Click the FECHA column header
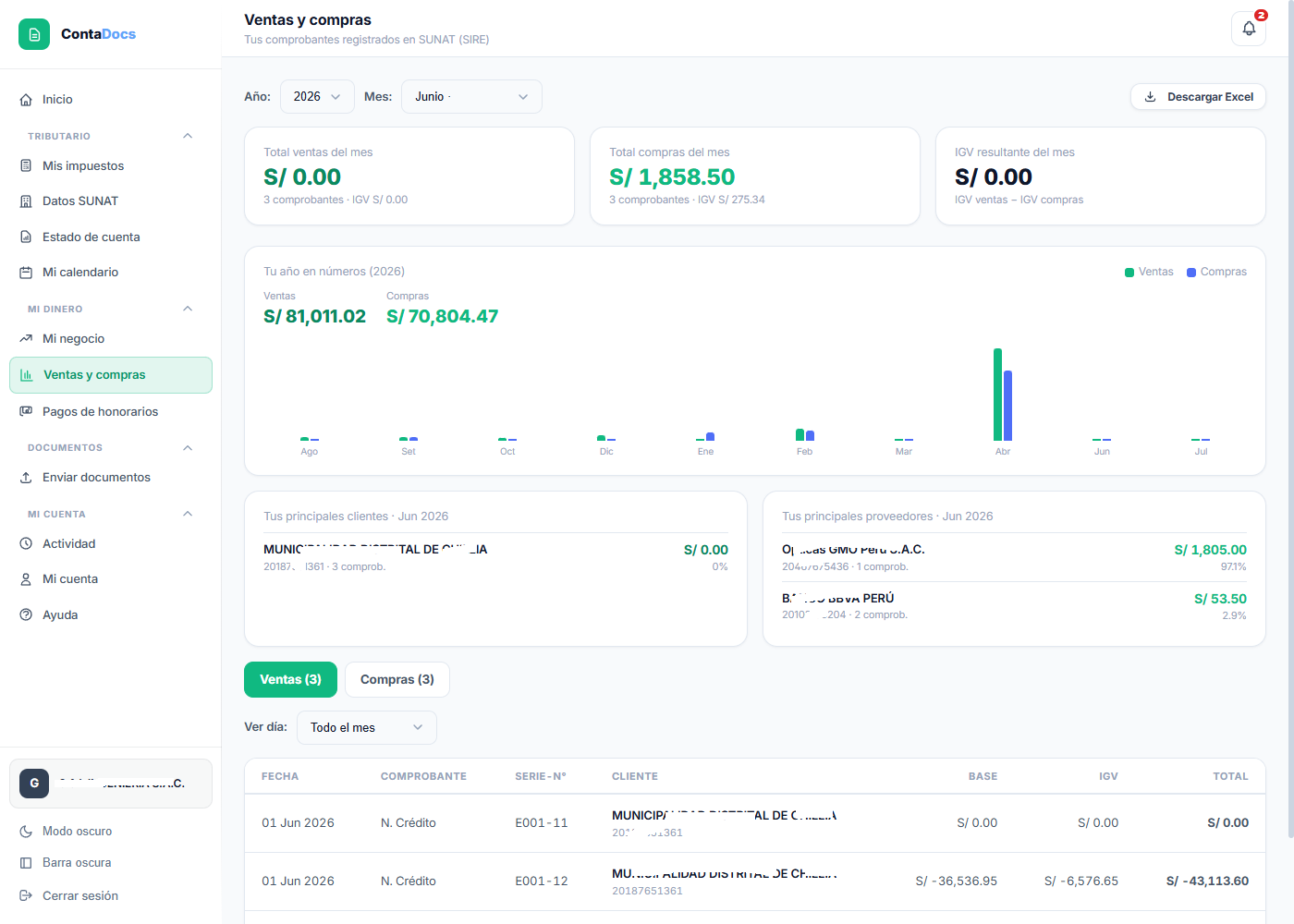Viewport: 1294px width, 924px height. (x=280, y=777)
